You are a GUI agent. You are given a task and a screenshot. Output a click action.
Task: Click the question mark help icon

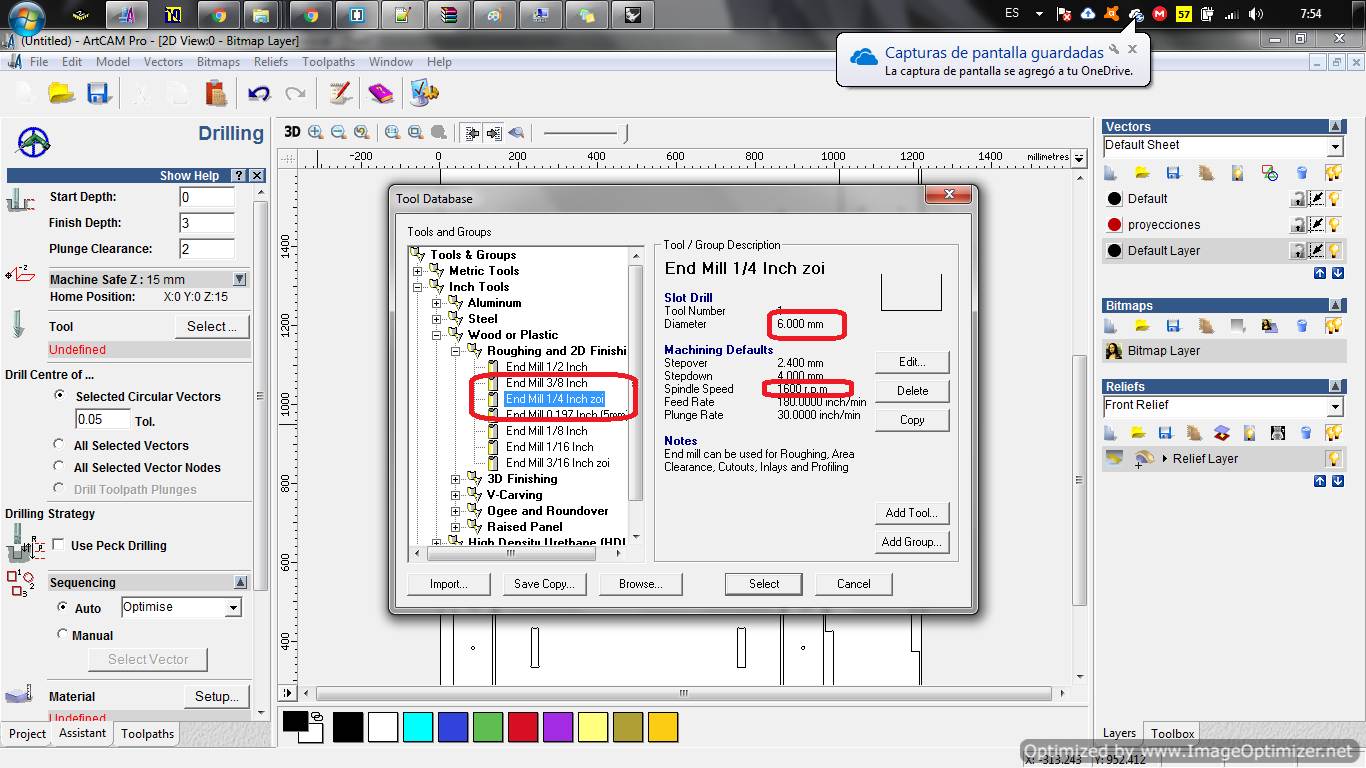tap(238, 175)
